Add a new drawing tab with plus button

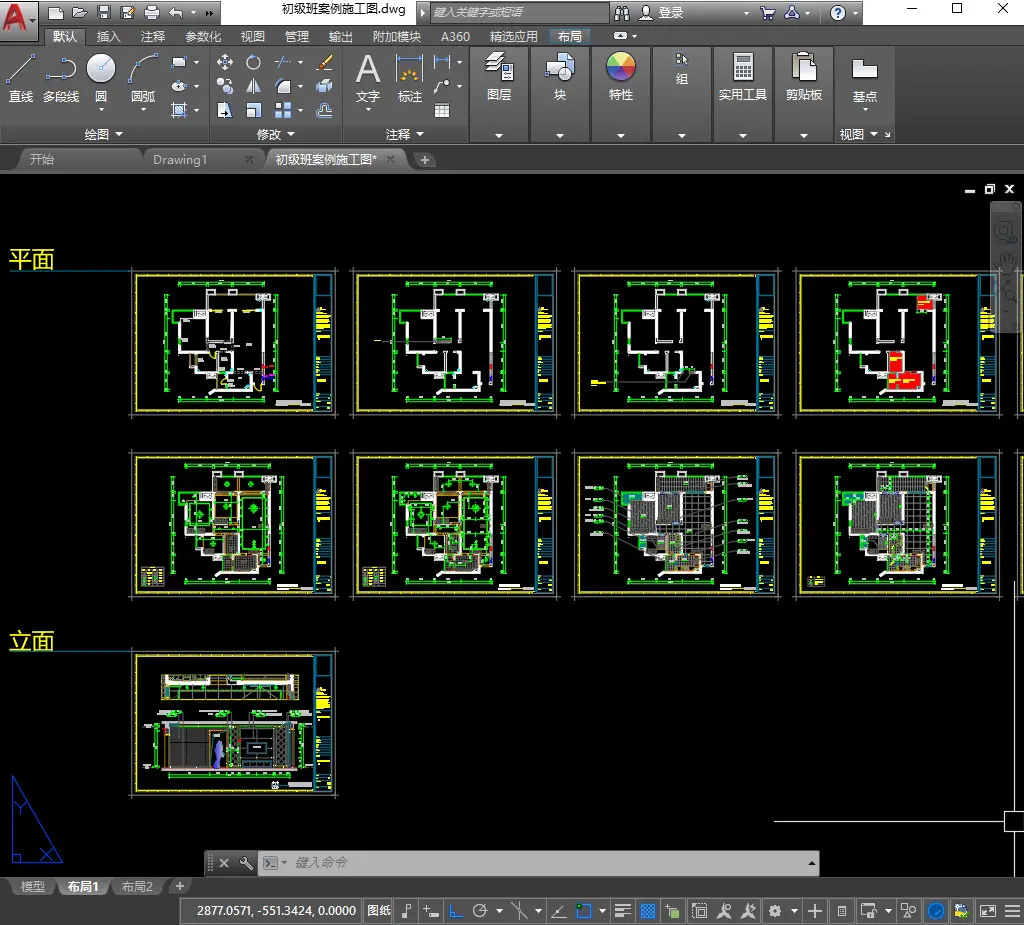coord(424,159)
